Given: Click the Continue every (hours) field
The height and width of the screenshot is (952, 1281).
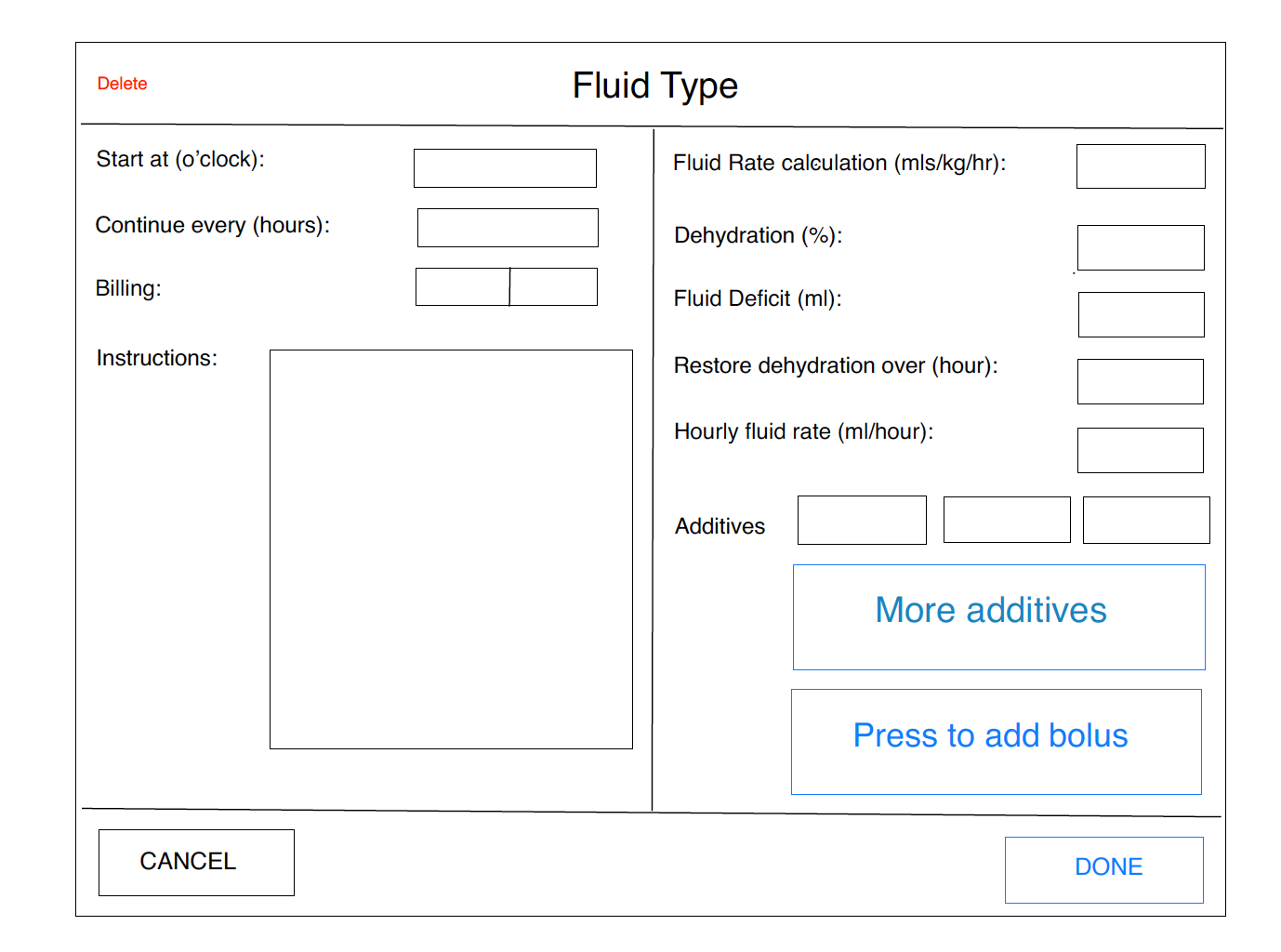Looking at the screenshot, I should click(x=508, y=228).
